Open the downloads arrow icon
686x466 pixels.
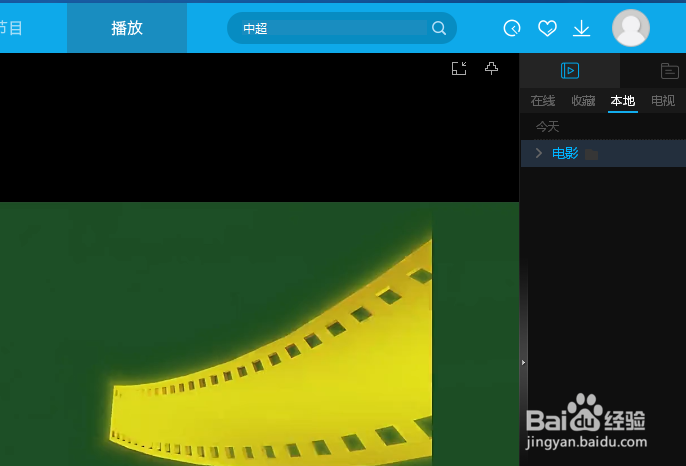click(581, 28)
